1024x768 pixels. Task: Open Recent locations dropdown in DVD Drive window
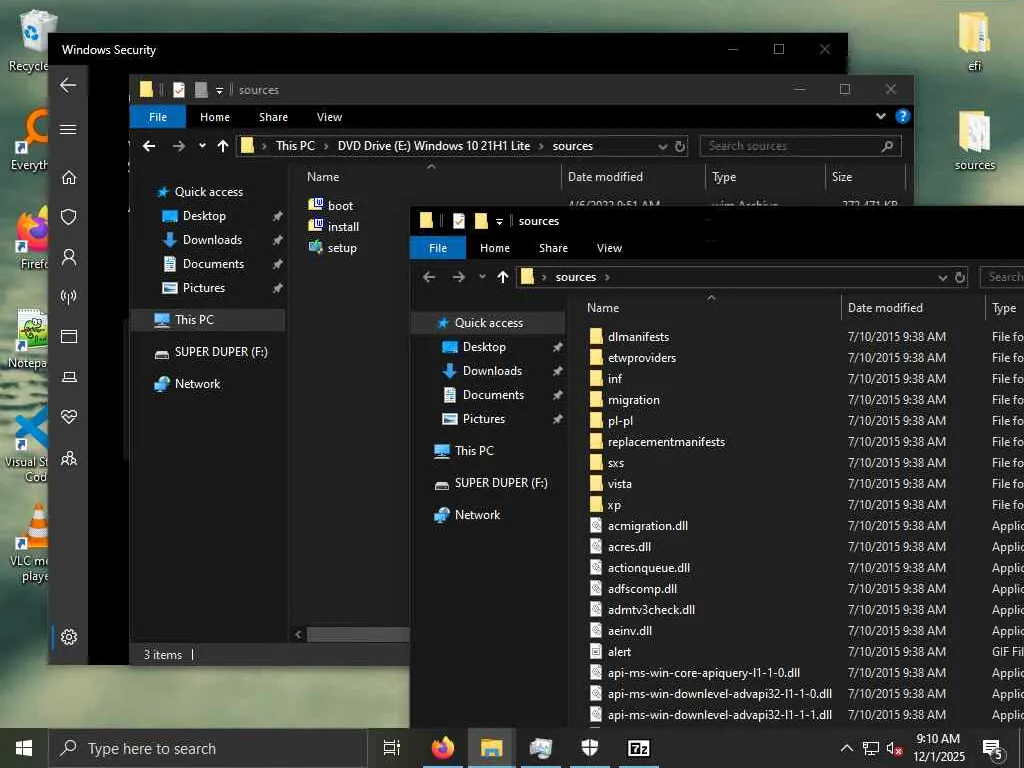pos(202,146)
